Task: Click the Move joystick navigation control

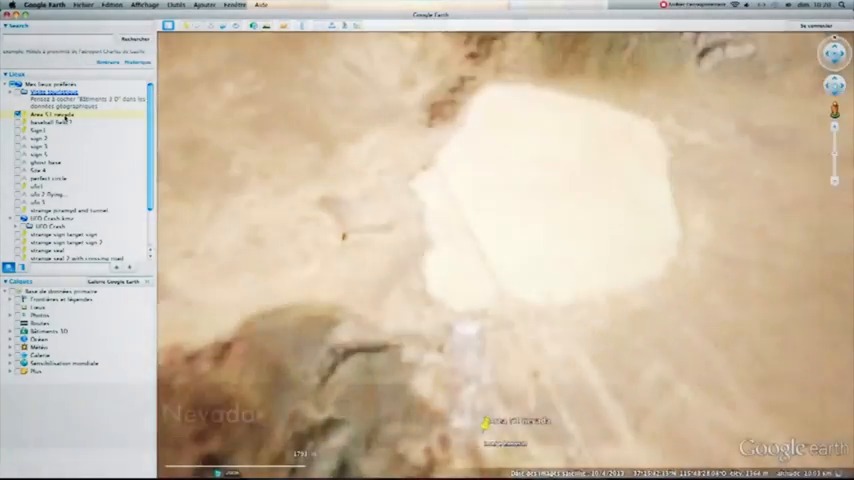Action: pos(834,86)
